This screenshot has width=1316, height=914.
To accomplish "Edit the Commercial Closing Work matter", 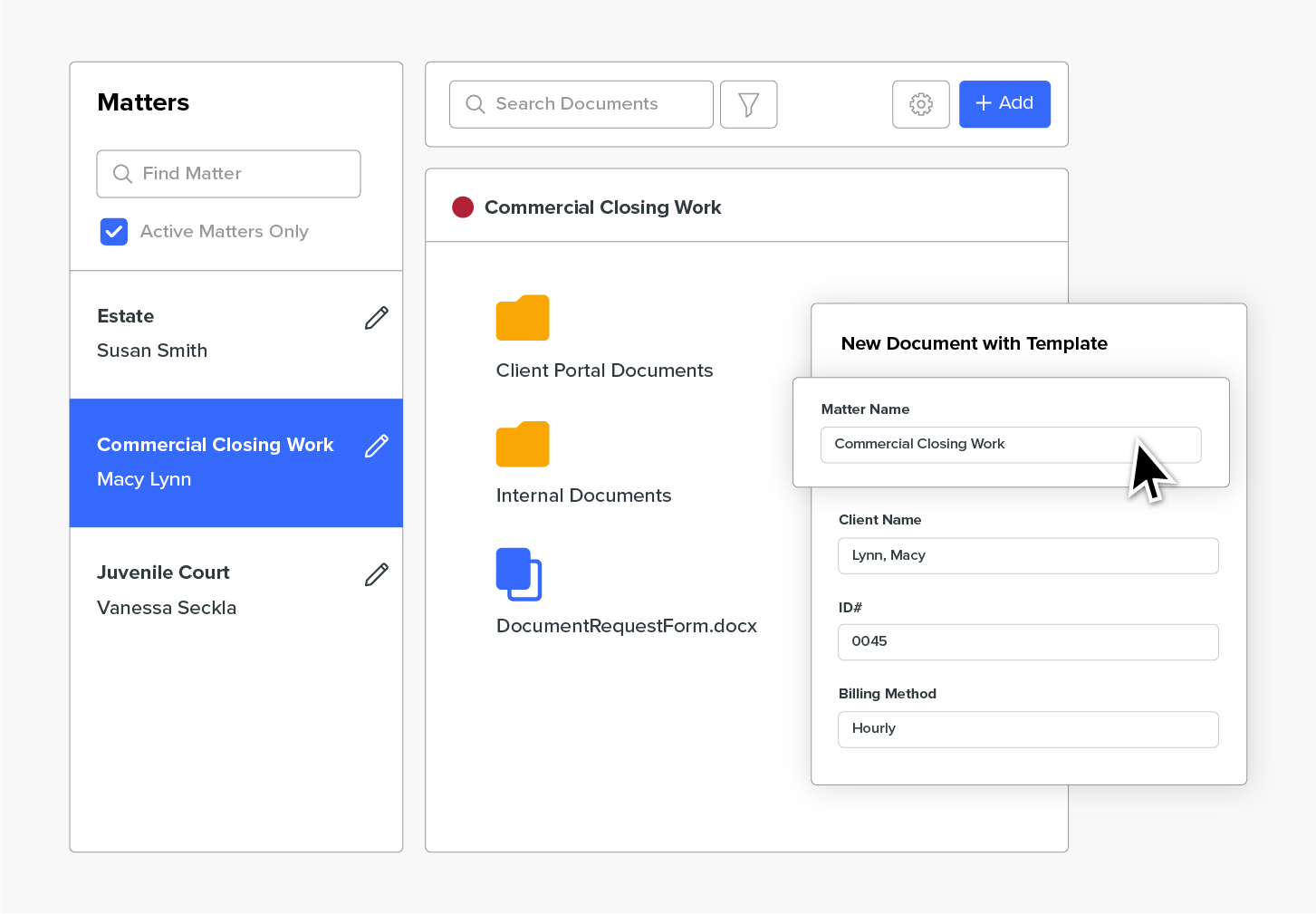I will coord(377,446).
